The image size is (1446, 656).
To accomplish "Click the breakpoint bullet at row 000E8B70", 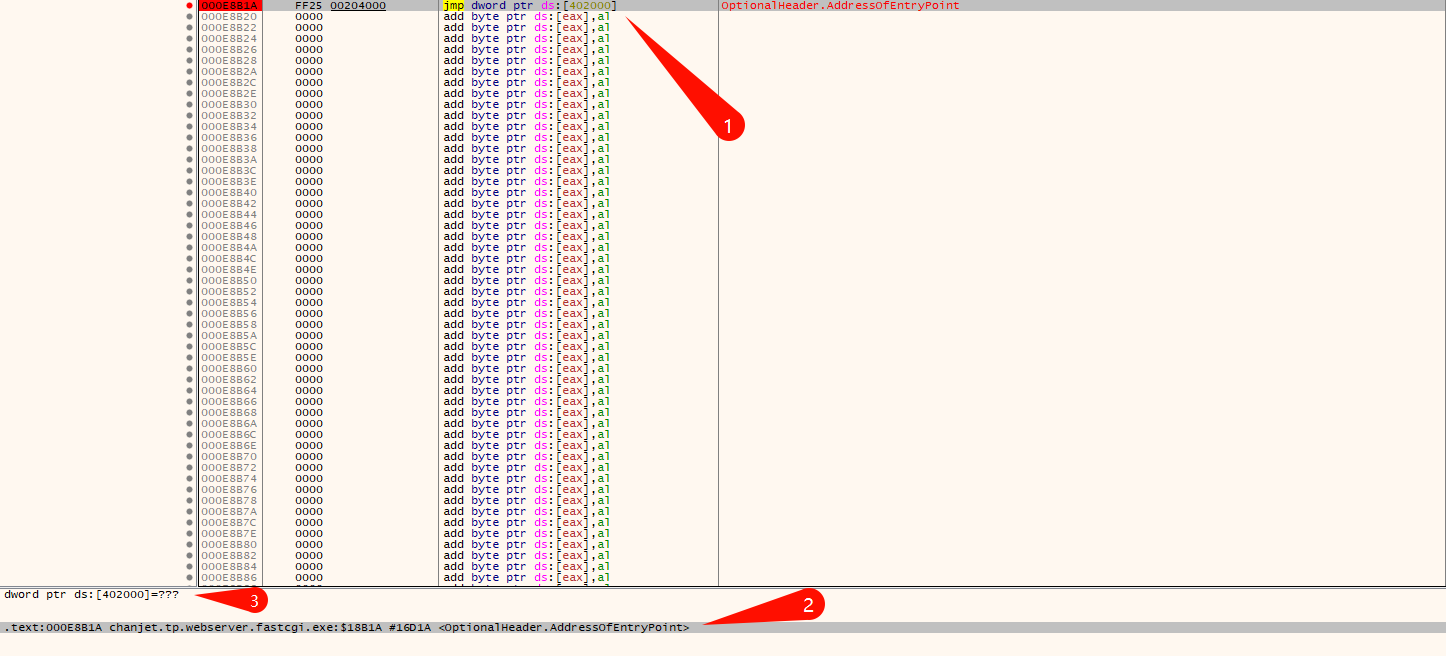I will (189, 457).
